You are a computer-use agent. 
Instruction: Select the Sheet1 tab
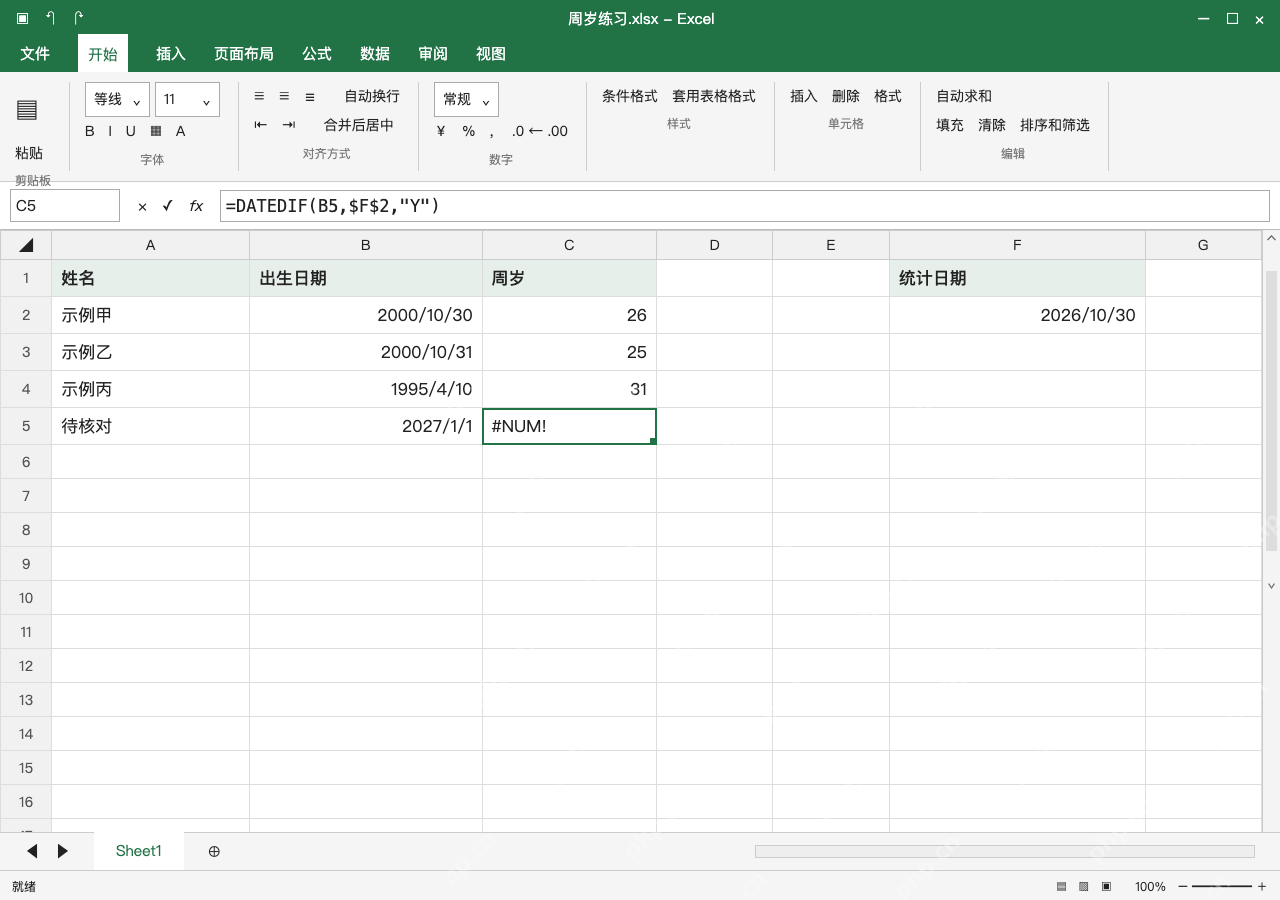tap(139, 851)
